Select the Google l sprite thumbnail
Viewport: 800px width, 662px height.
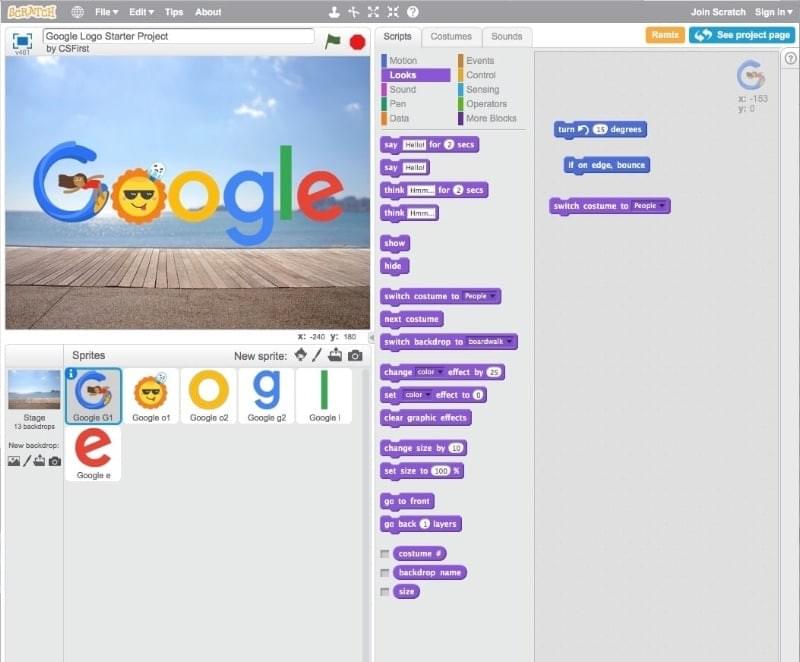(x=324, y=396)
